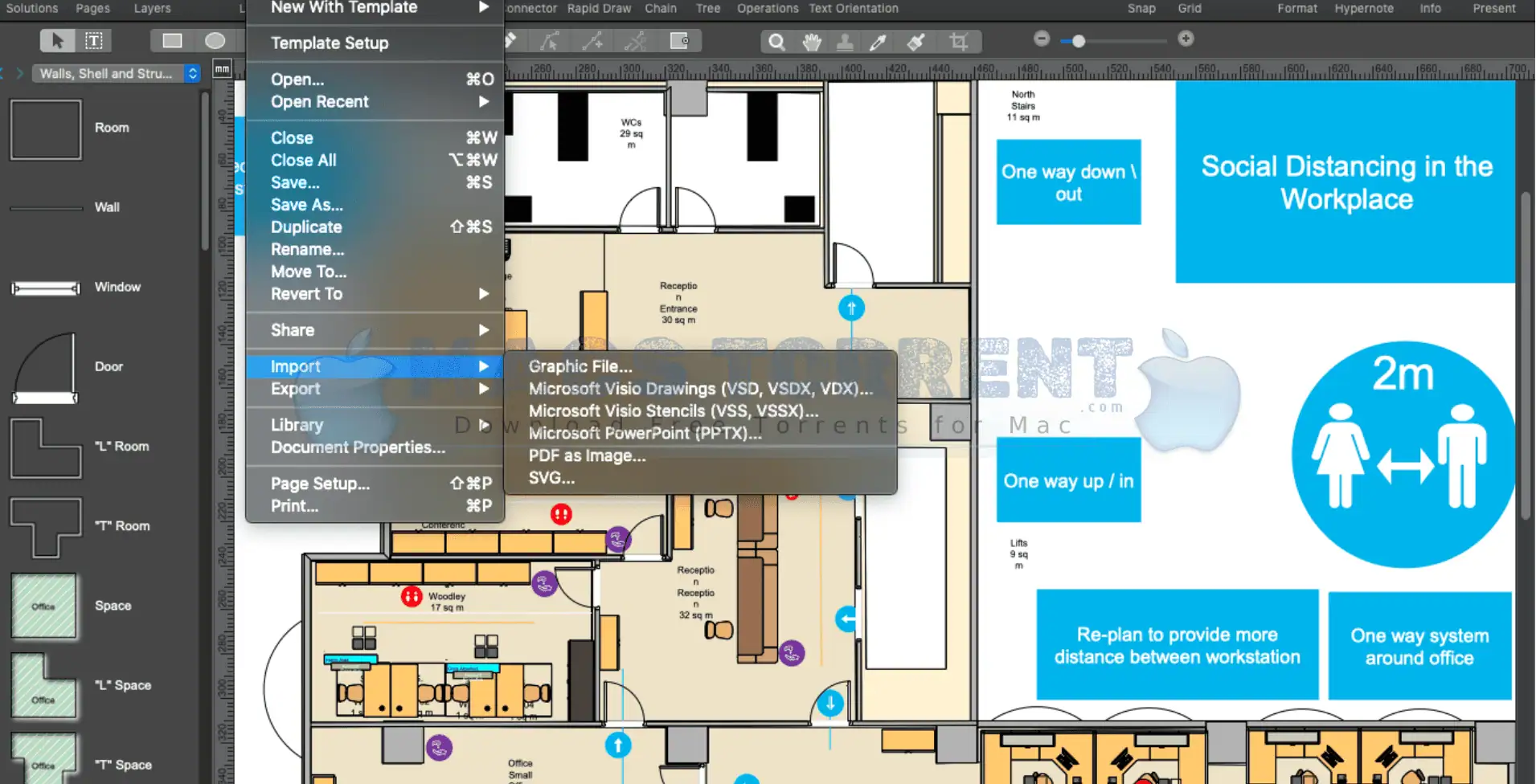Open the Solutions panel button
The image size is (1536, 784).
(32, 9)
